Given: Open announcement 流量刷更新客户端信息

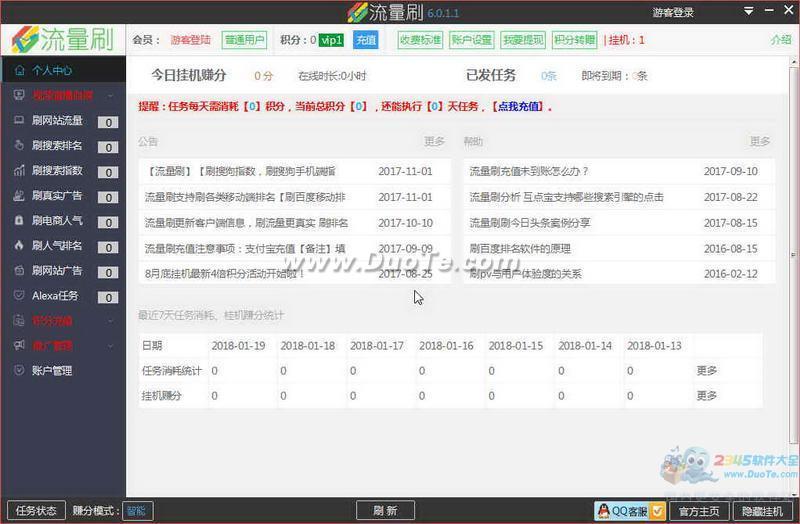Looking at the screenshot, I should (x=246, y=223).
